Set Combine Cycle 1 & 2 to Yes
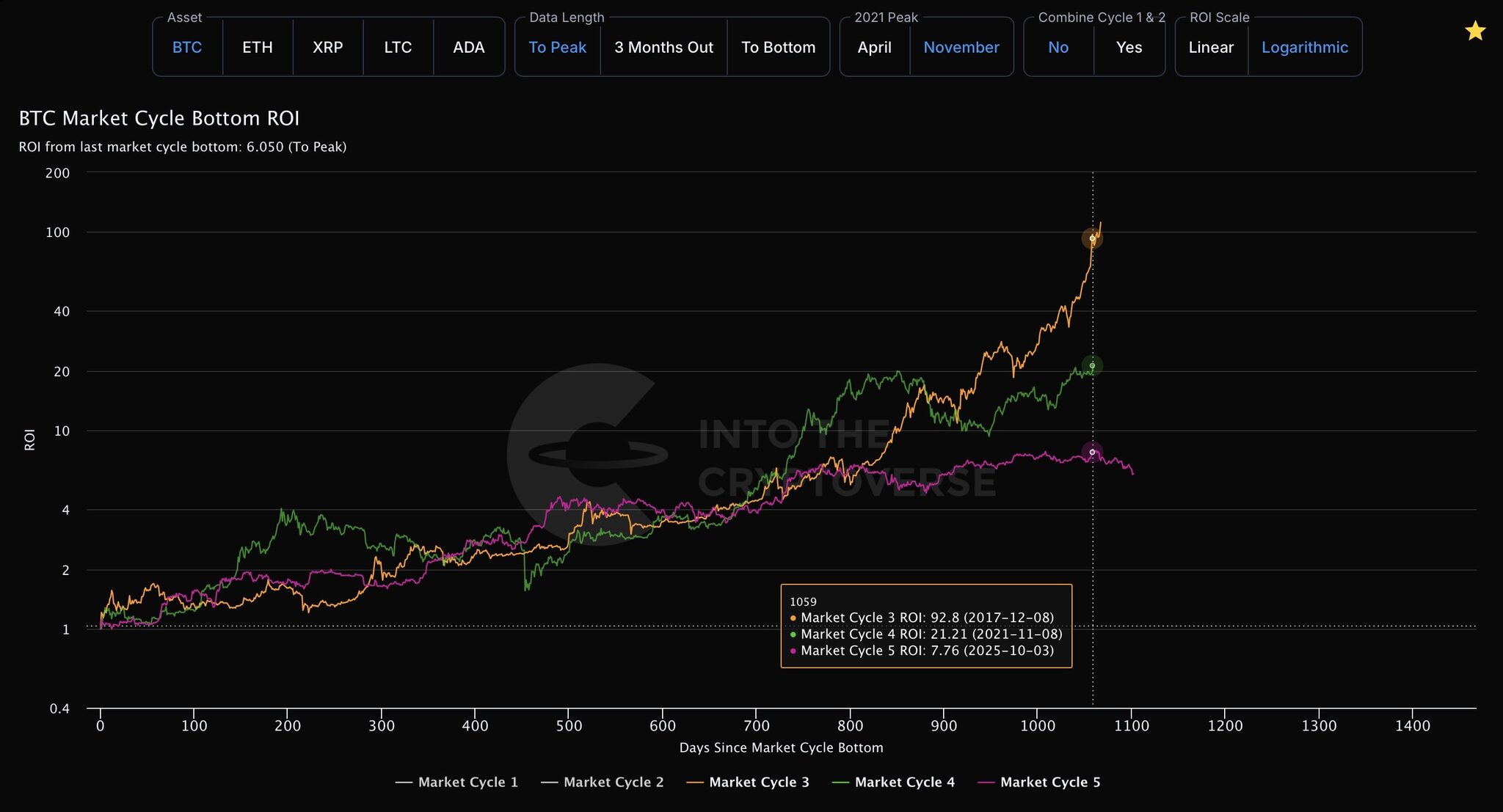This screenshot has width=1503, height=812. coord(1129,48)
